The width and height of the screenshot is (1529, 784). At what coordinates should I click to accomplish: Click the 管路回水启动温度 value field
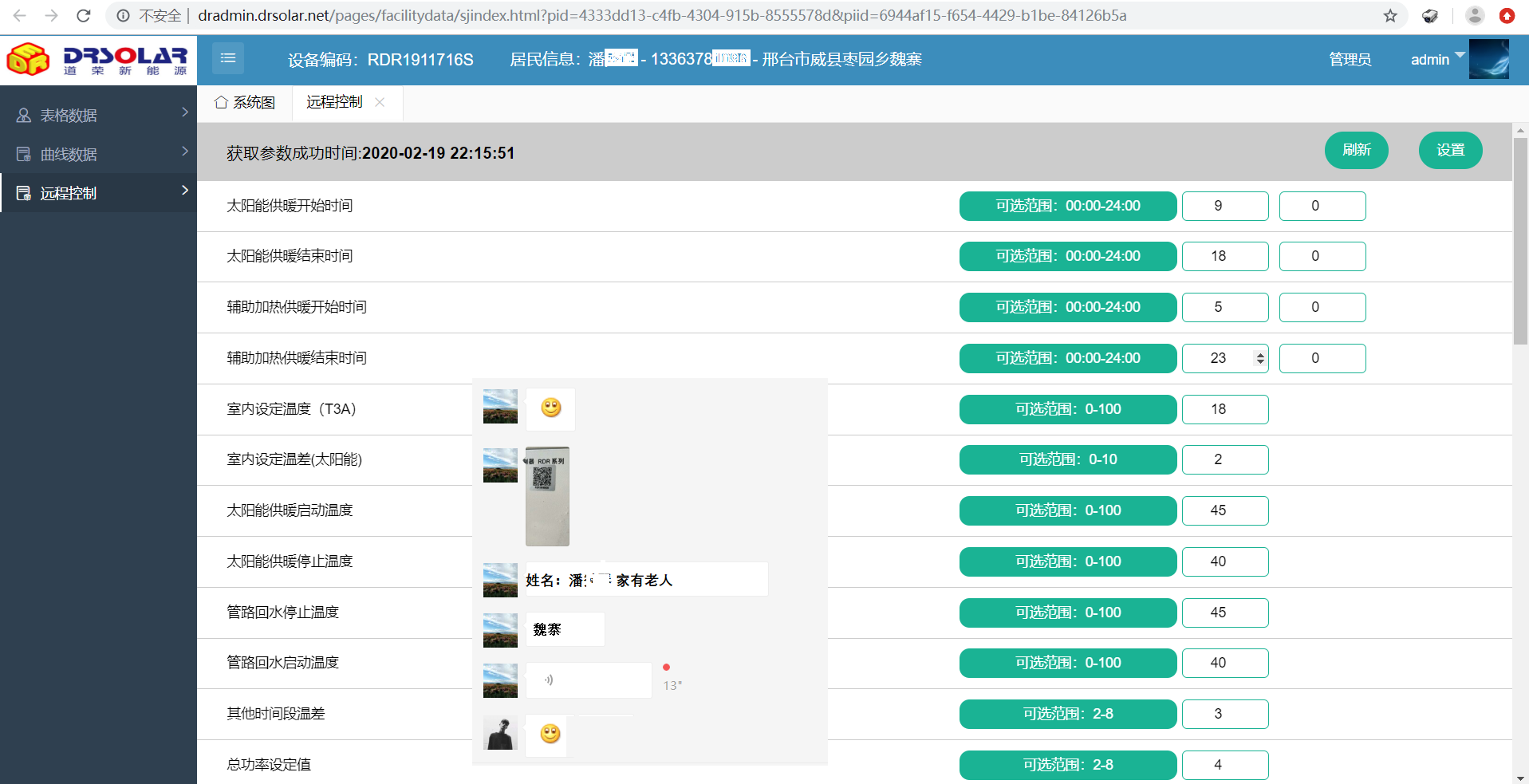click(1225, 663)
